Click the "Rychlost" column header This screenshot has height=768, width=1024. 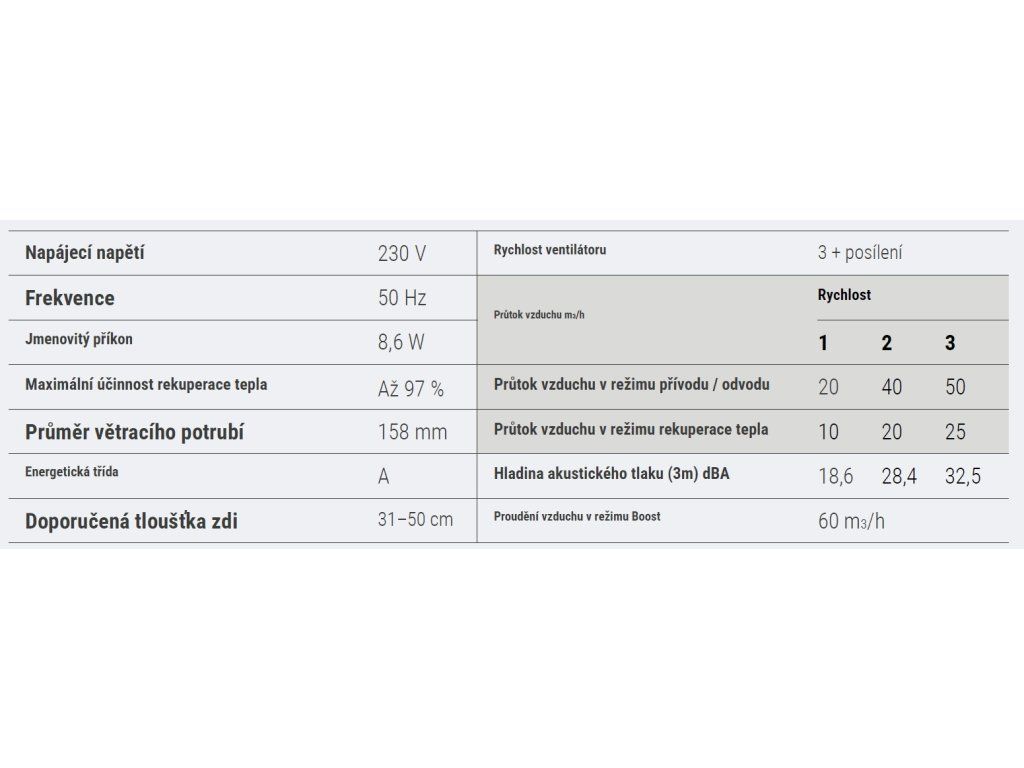tap(844, 295)
